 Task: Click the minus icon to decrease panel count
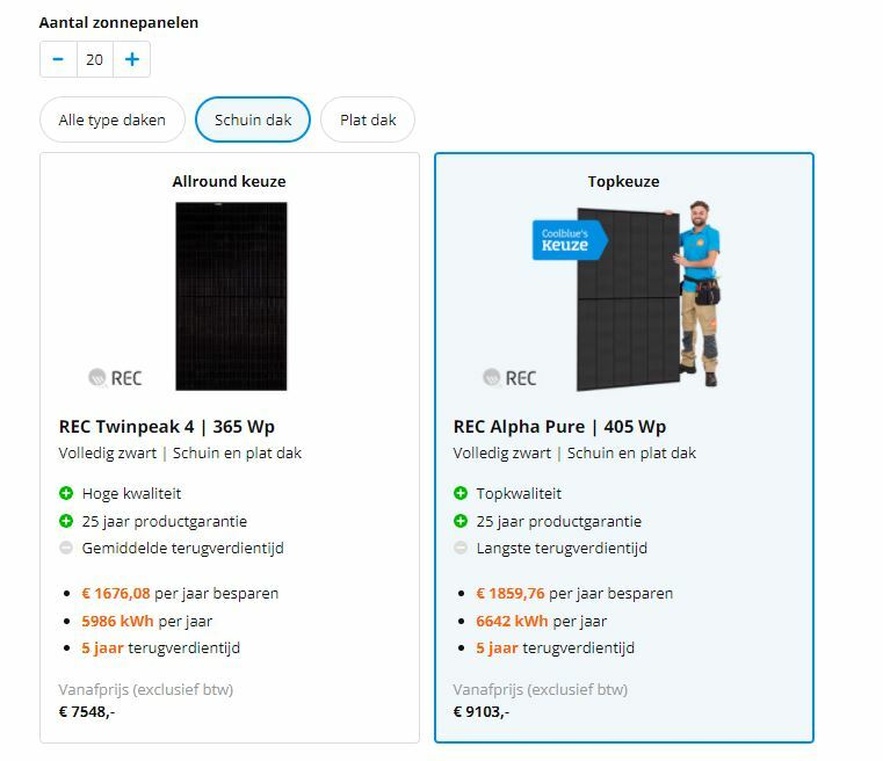(57, 59)
